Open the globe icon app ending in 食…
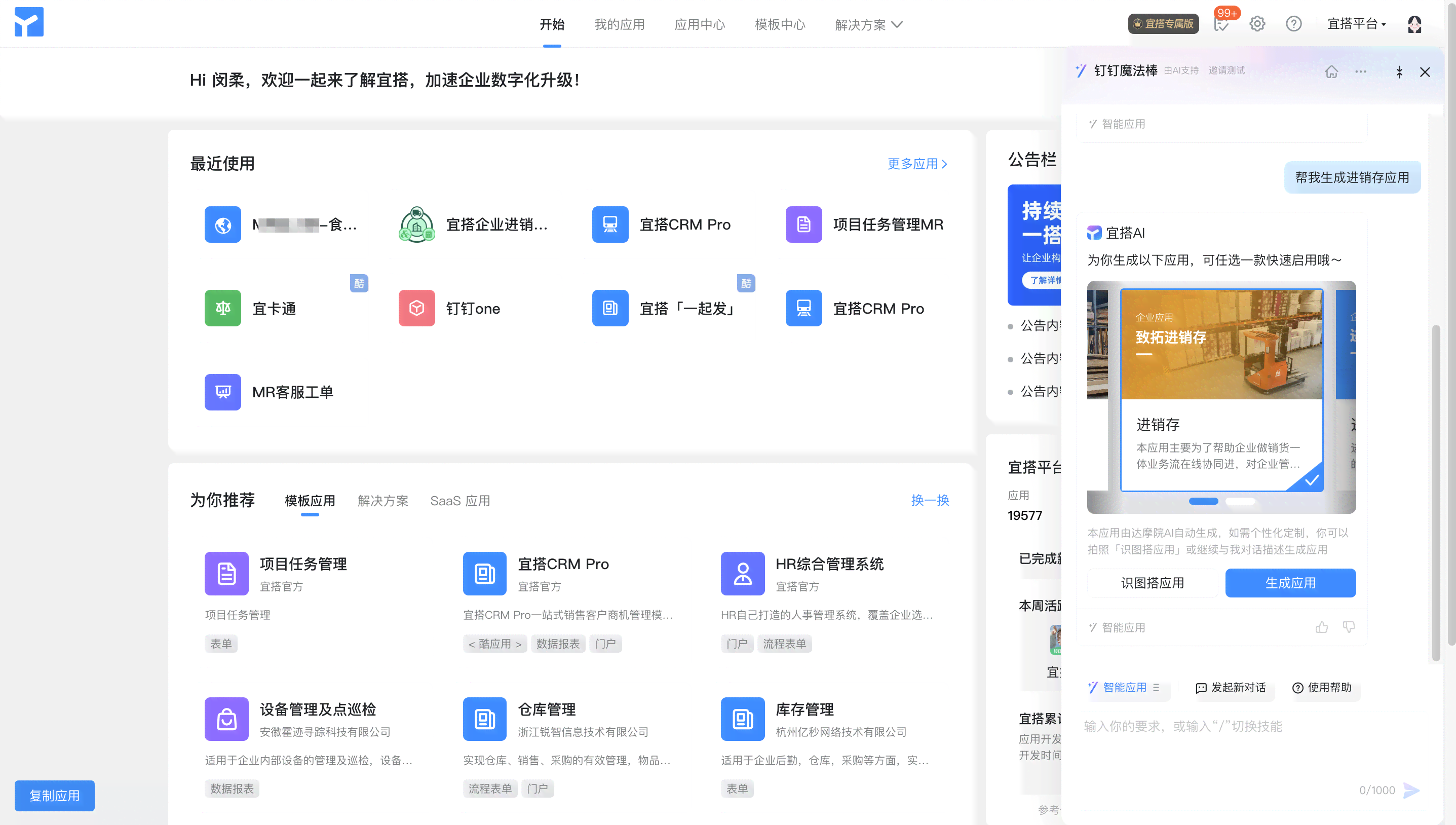This screenshot has height=825, width=1456. point(222,224)
